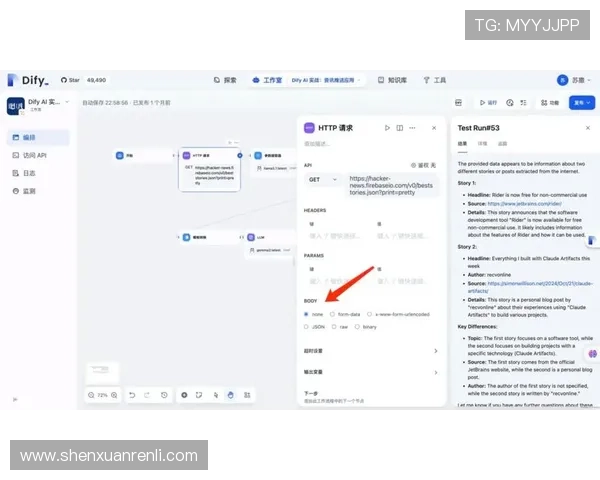Expand the Dify AI app info chevron in sidebar
This screenshot has width=600, height=480.
point(67,102)
